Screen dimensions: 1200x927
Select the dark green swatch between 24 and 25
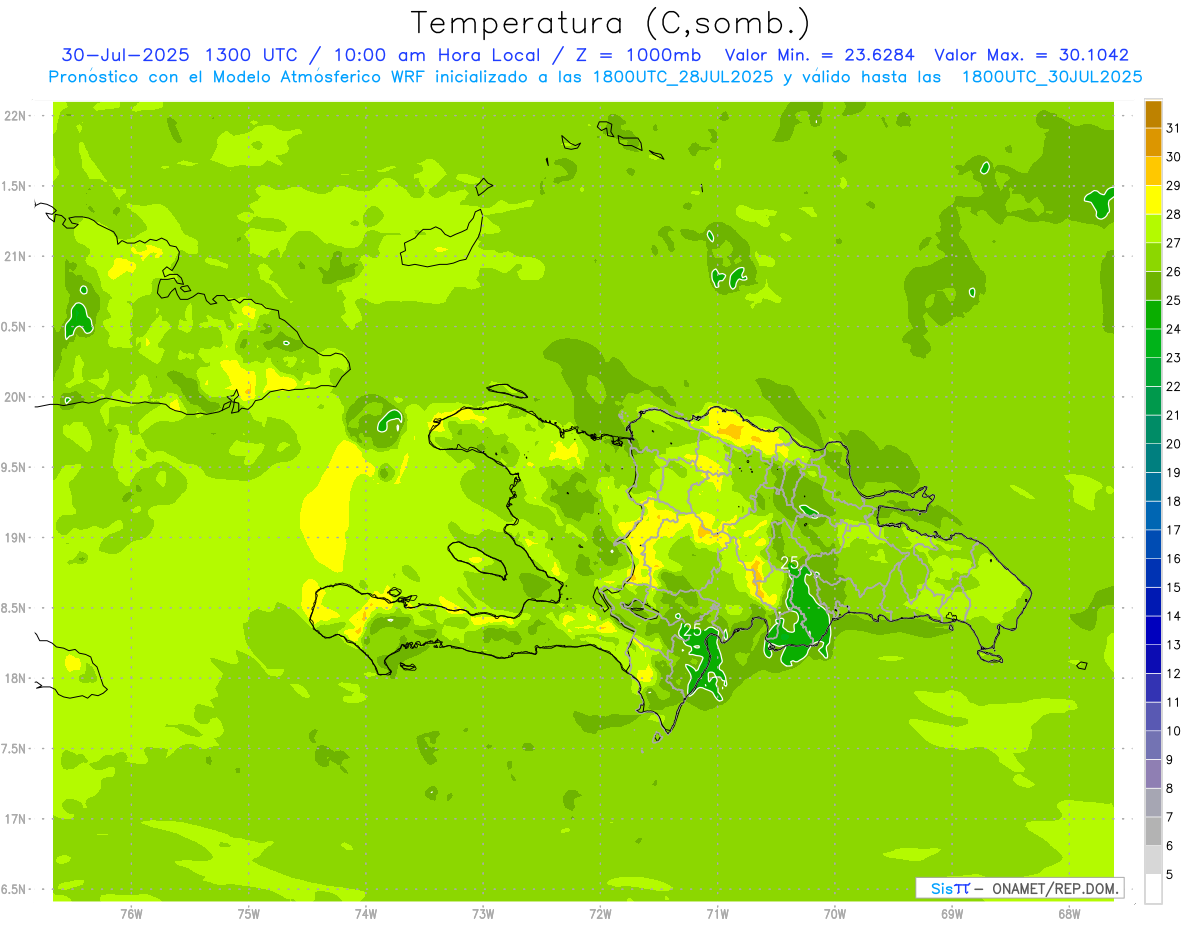pos(1154,315)
